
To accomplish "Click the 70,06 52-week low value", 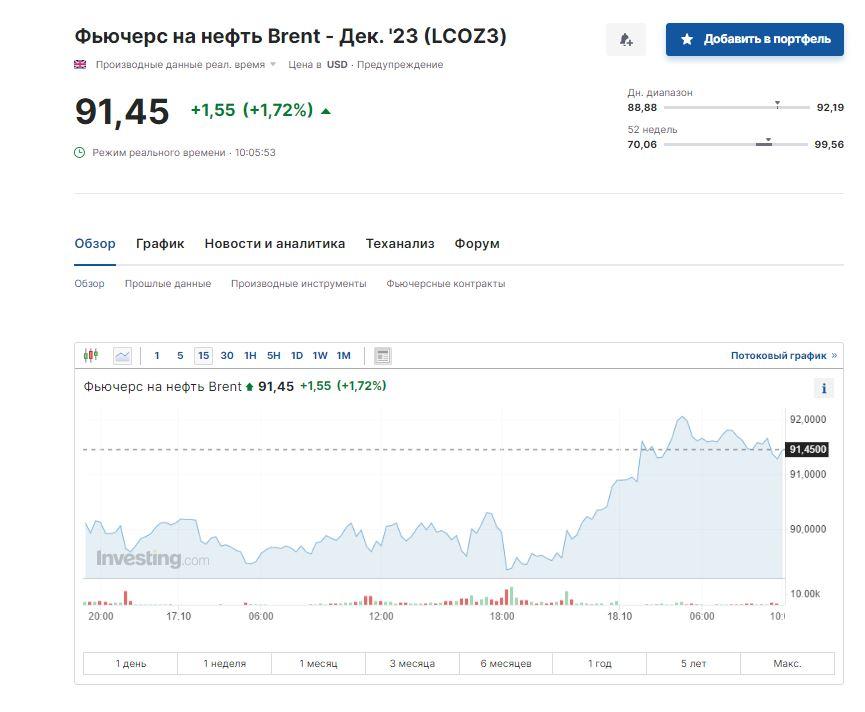I will (642, 144).
